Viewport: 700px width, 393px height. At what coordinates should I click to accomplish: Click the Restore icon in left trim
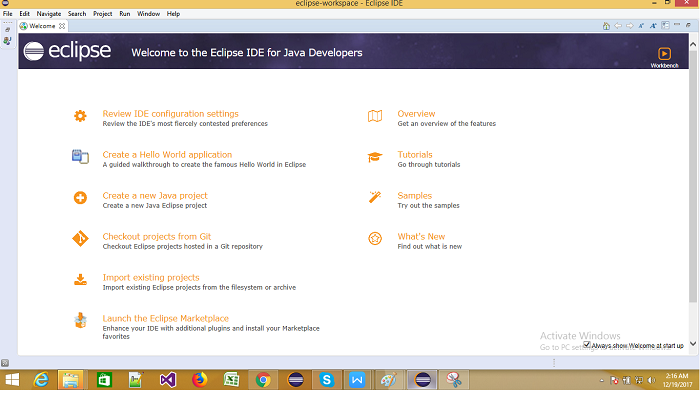click(7, 29)
